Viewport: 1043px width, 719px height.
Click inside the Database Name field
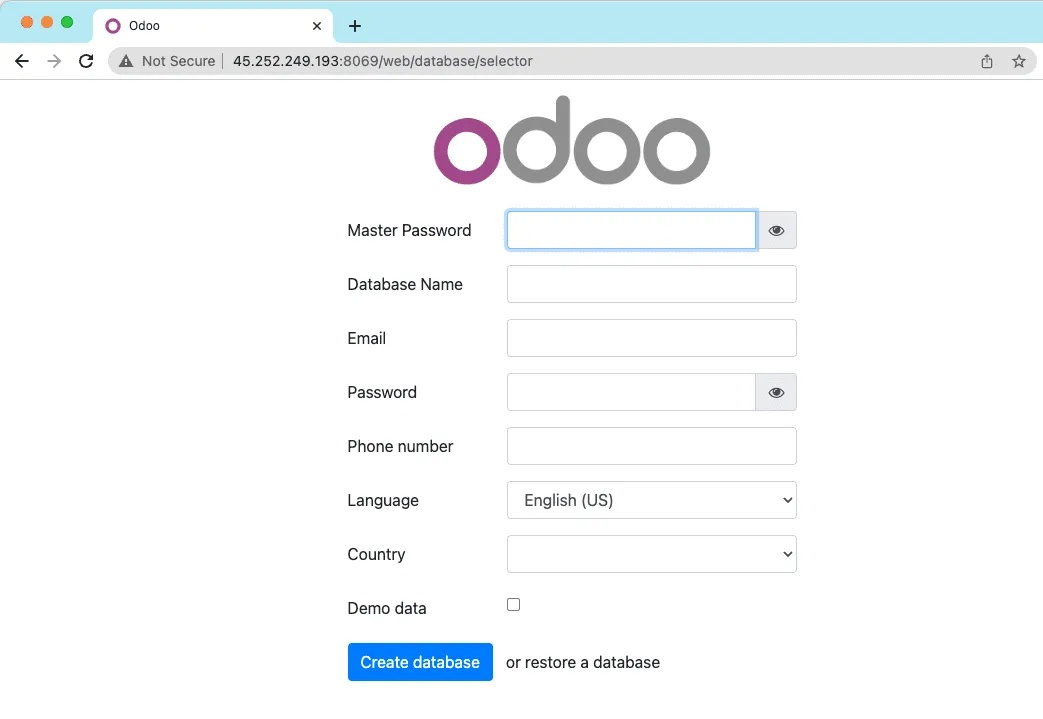[x=651, y=284]
